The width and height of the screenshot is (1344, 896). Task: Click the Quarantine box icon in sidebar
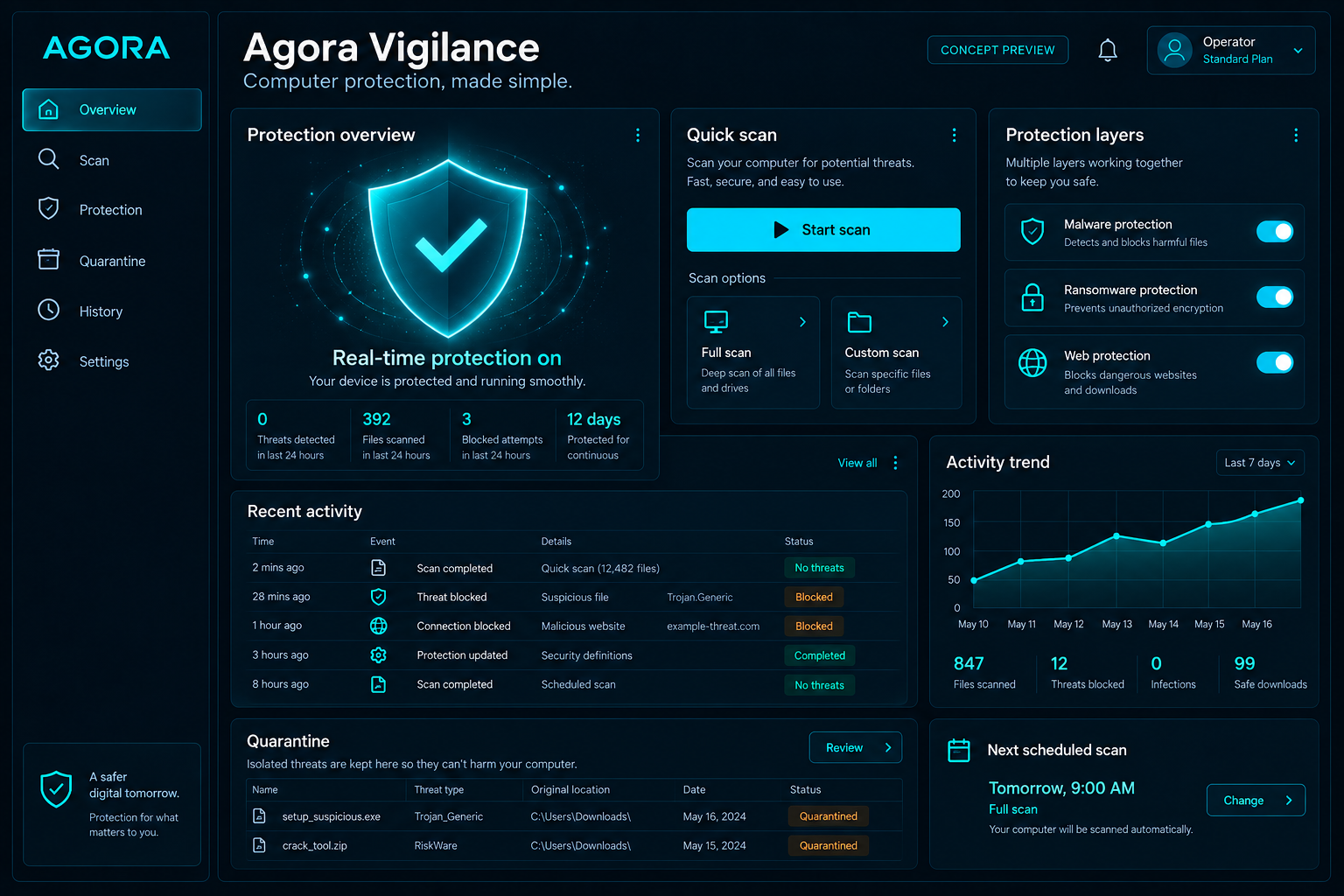[x=49, y=260]
